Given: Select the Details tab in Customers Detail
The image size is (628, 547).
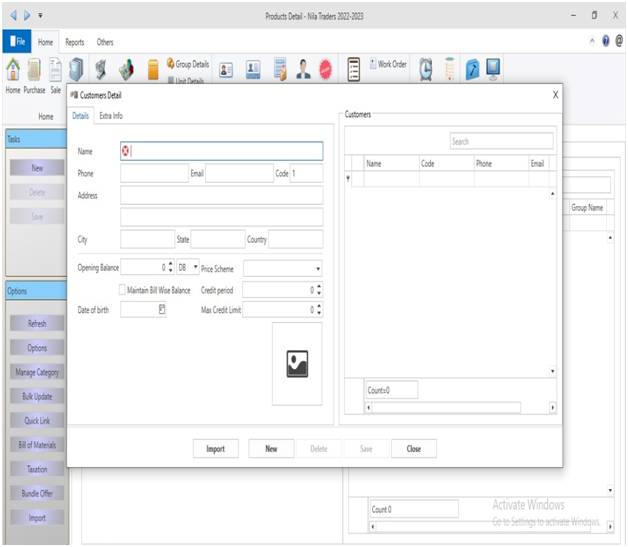Looking at the screenshot, I should pos(81,116).
